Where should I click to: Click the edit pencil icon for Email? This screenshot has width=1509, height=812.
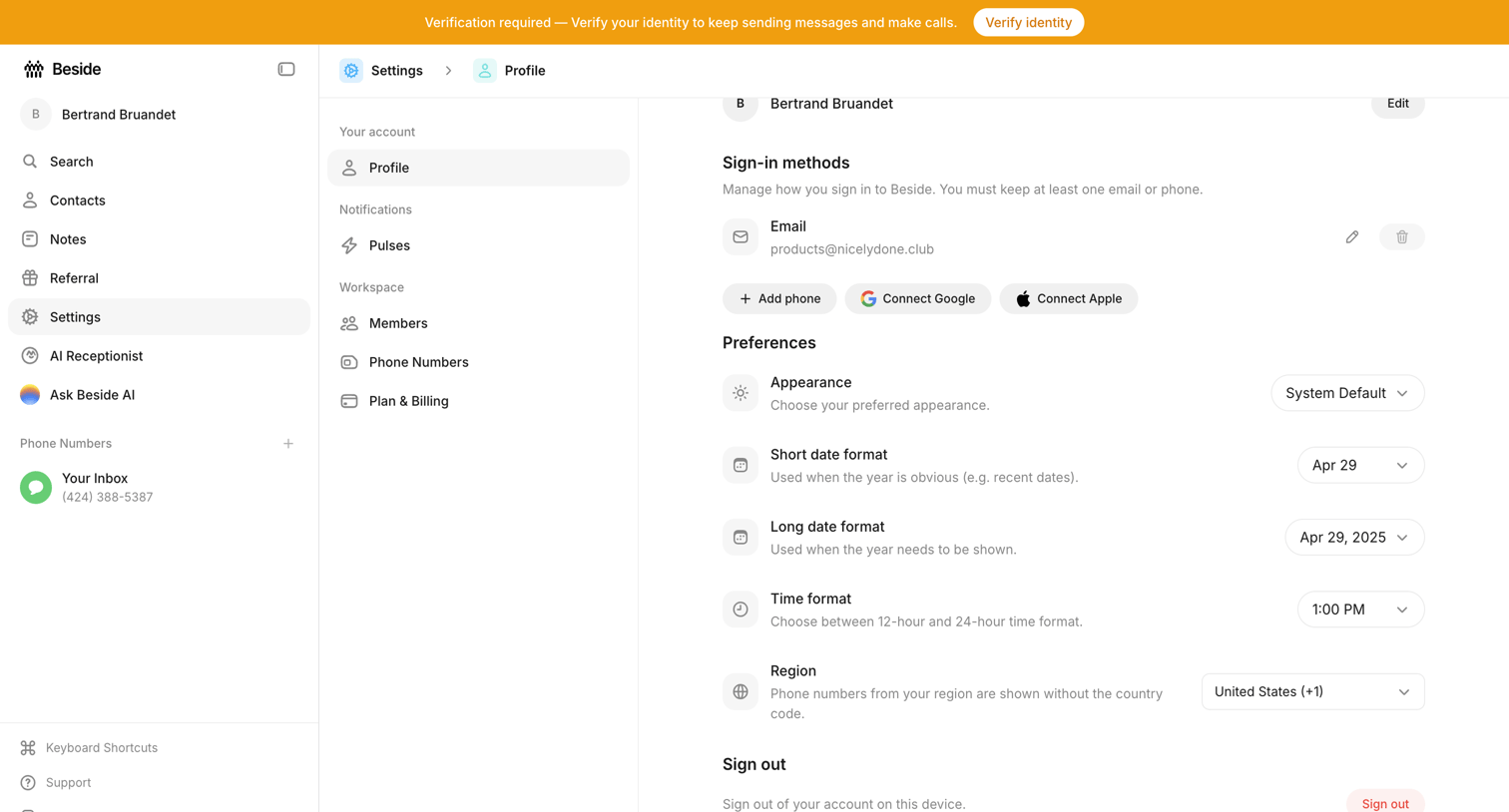[1351, 236]
